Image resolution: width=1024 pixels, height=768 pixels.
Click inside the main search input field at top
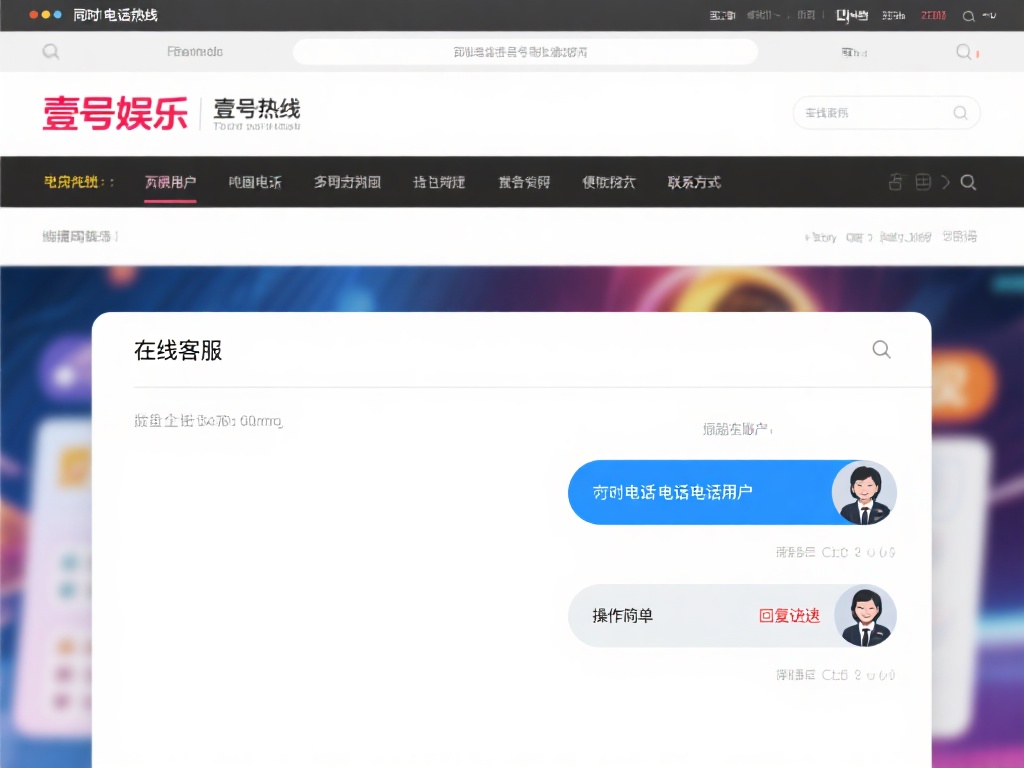[x=524, y=51]
